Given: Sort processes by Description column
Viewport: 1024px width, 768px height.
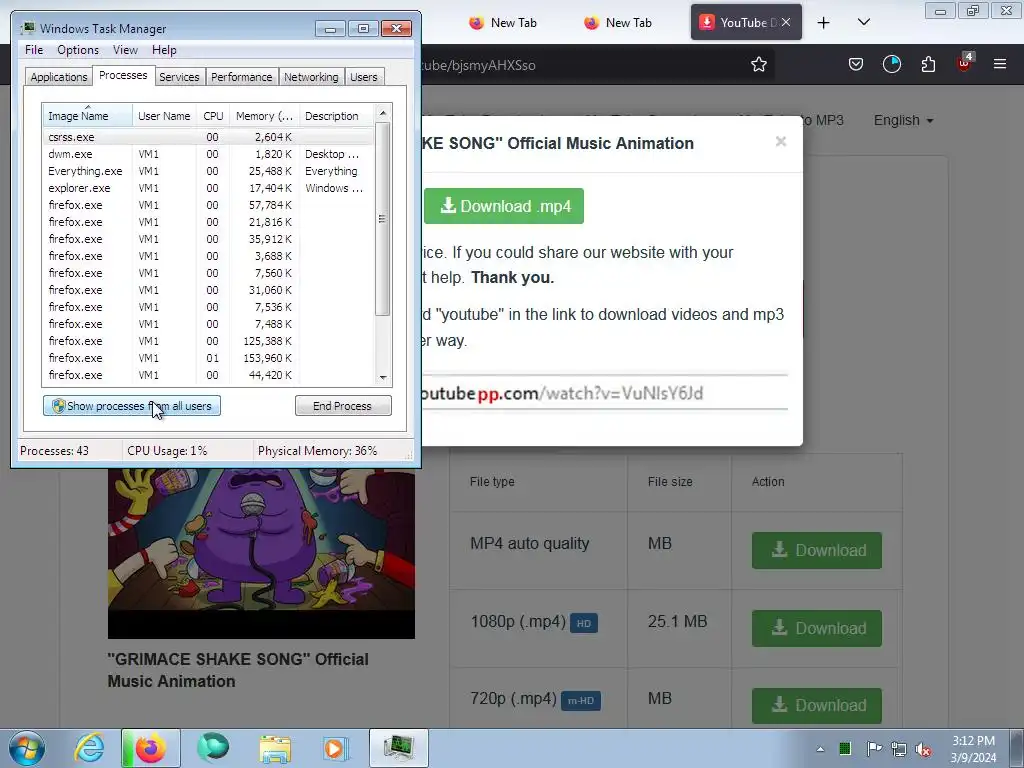Looking at the screenshot, I should pyautogui.click(x=336, y=116).
